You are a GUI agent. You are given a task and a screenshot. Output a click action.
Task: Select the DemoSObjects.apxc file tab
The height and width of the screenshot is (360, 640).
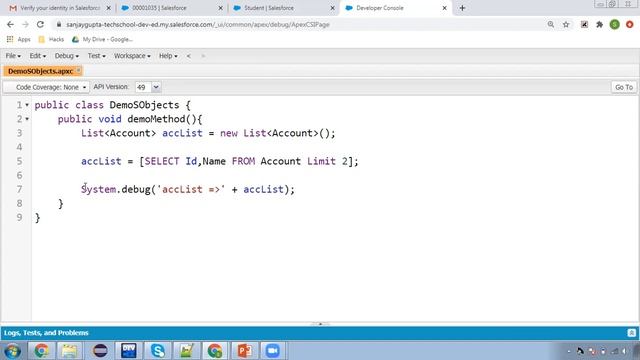[40, 71]
